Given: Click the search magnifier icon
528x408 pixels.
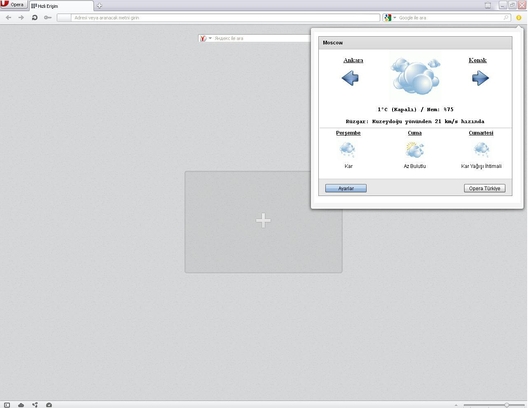Looking at the screenshot, I should [506, 18].
